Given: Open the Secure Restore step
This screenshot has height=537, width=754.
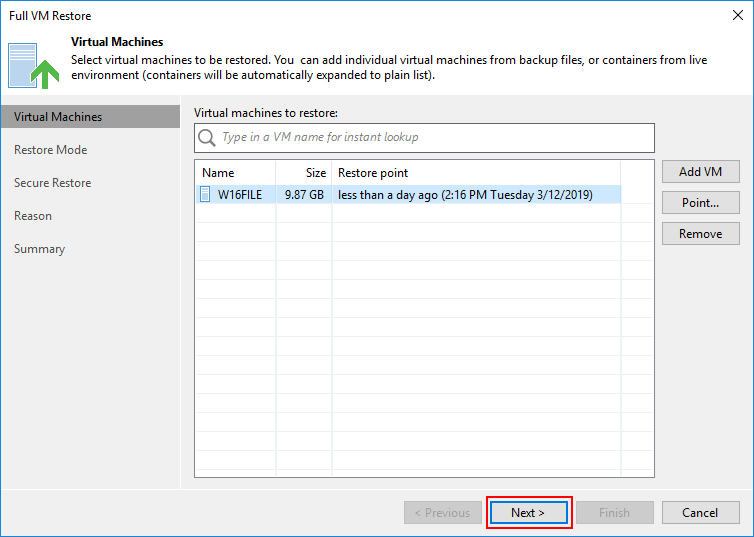Looking at the screenshot, I should [x=52, y=183].
